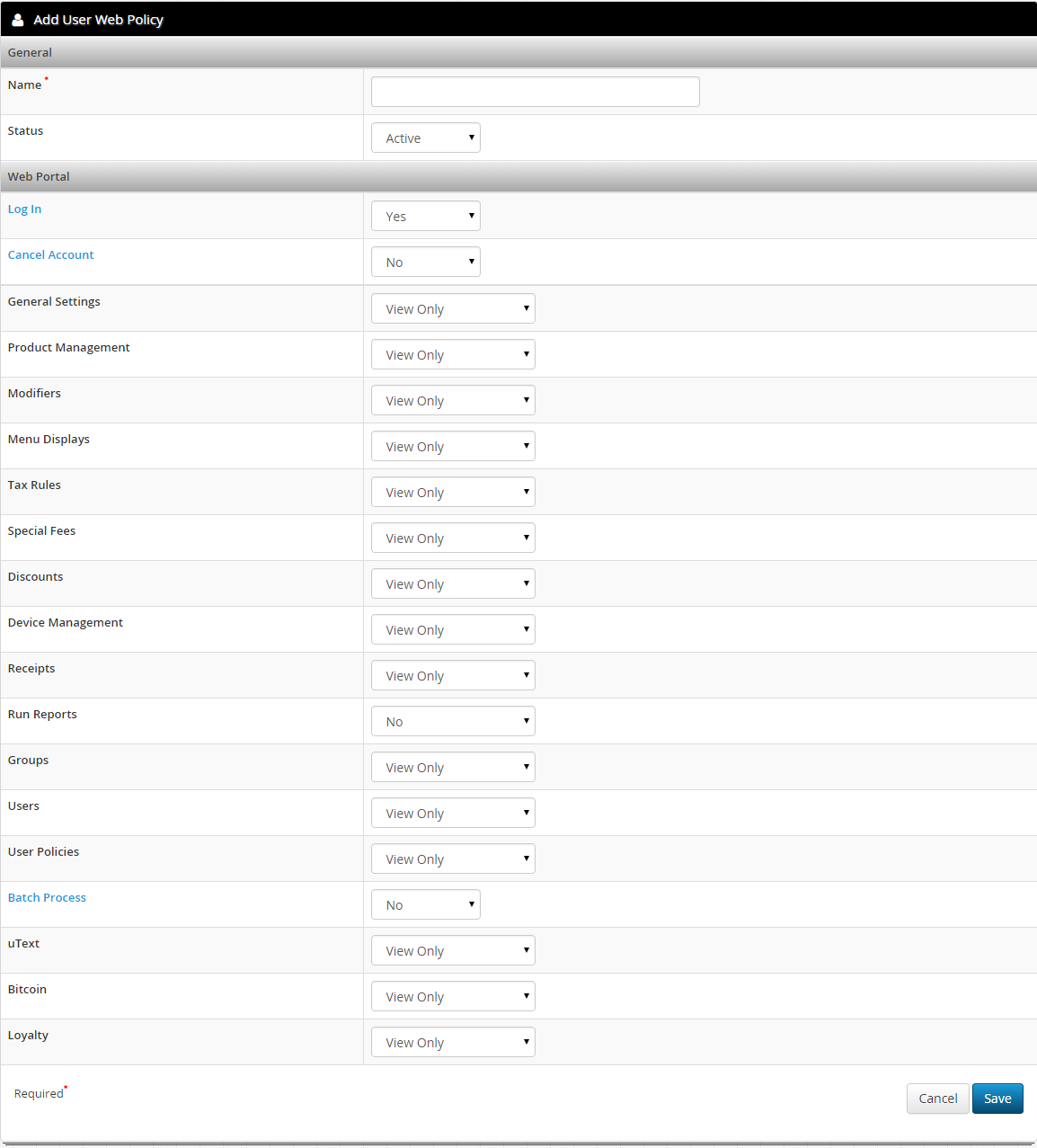This screenshot has height=1148, width=1037.
Task: Click the Batch Process link
Action: [47, 898]
